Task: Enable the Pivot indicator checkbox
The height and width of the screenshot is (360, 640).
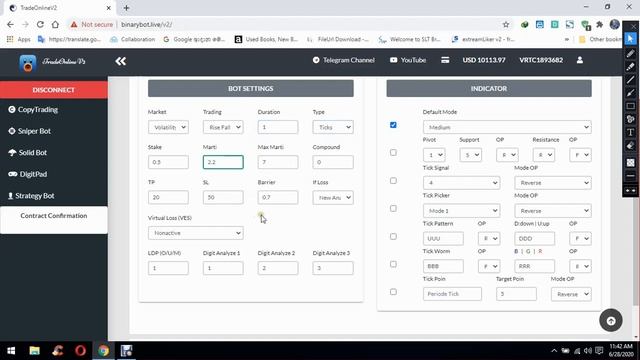Action: (x=393, y=153)
